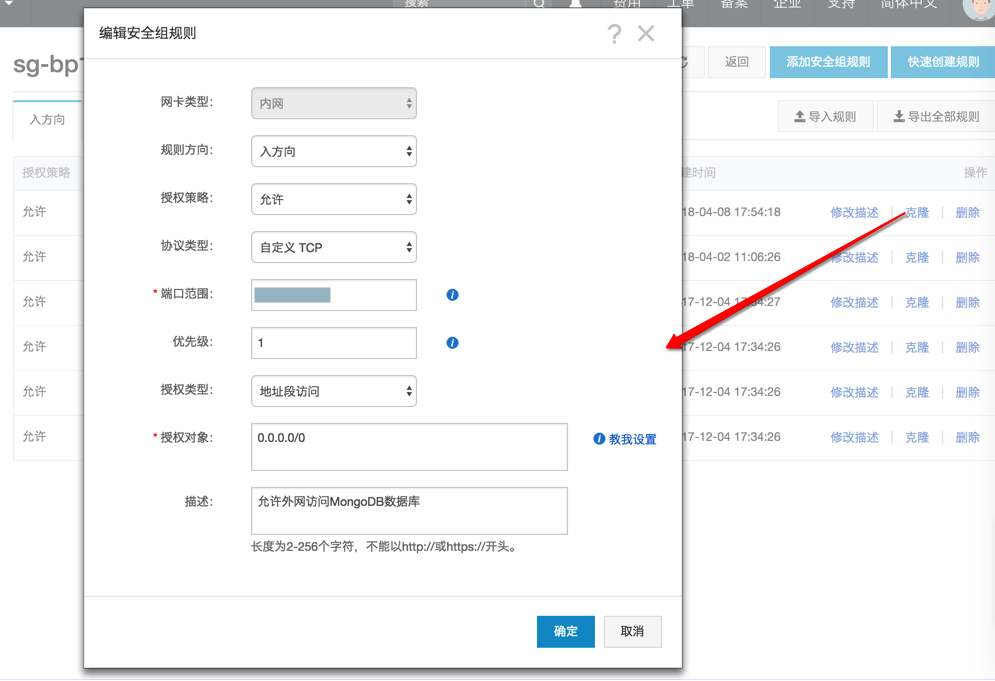Show the info tooltip next to 端口范围

coord(452,294)
